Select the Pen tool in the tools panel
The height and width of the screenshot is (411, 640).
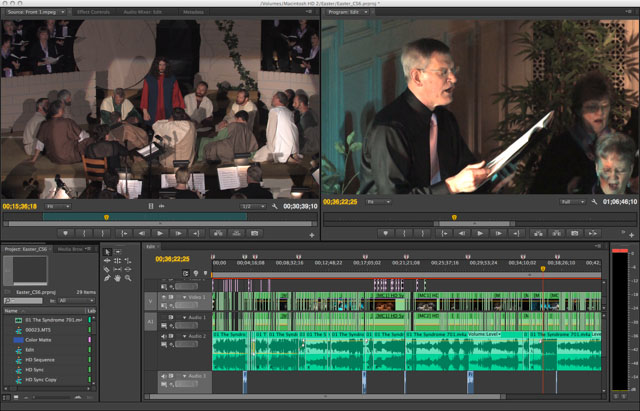(x=107, y=278)
